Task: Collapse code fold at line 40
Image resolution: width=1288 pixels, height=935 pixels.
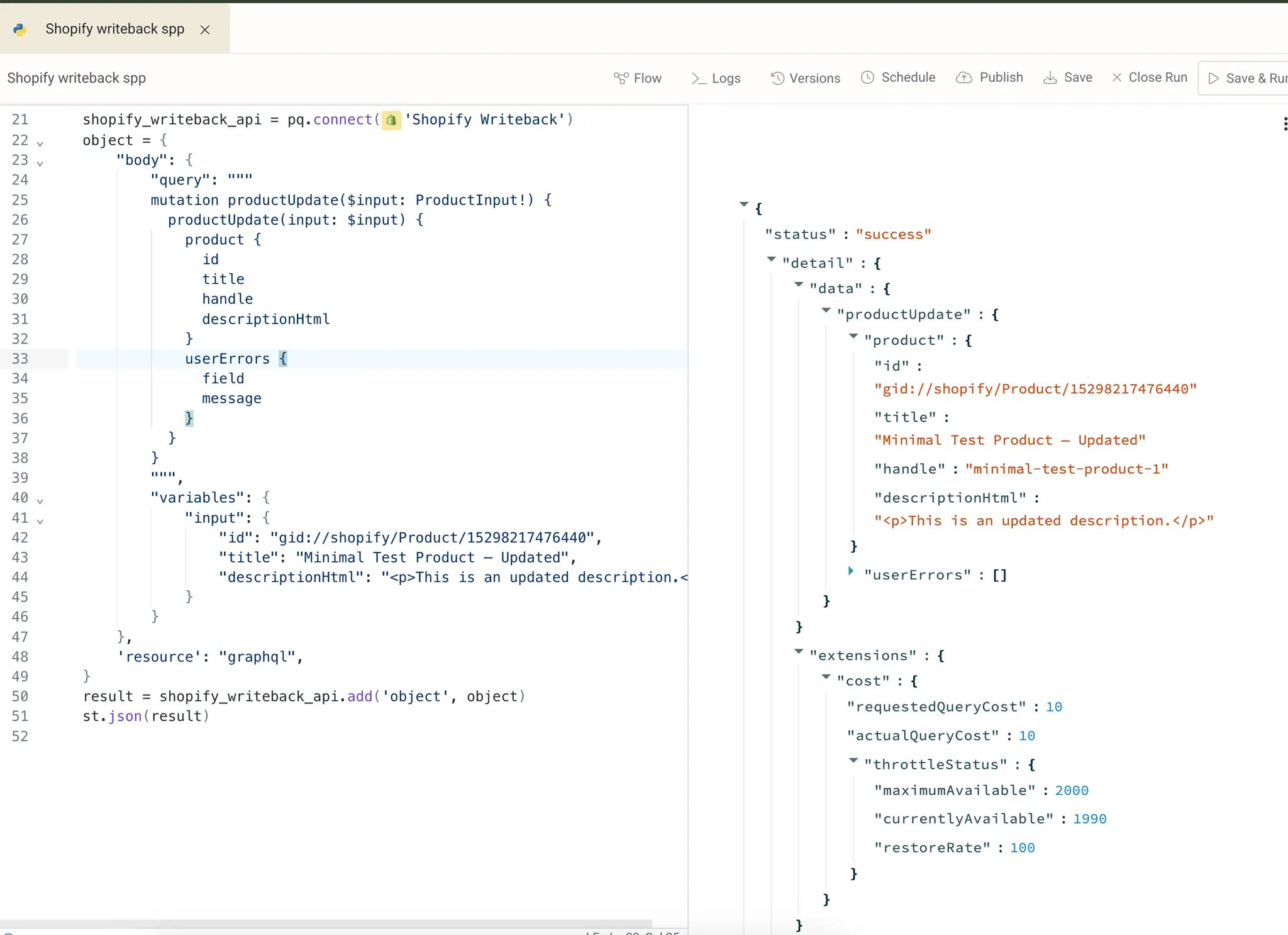Action: pos(40,501)
